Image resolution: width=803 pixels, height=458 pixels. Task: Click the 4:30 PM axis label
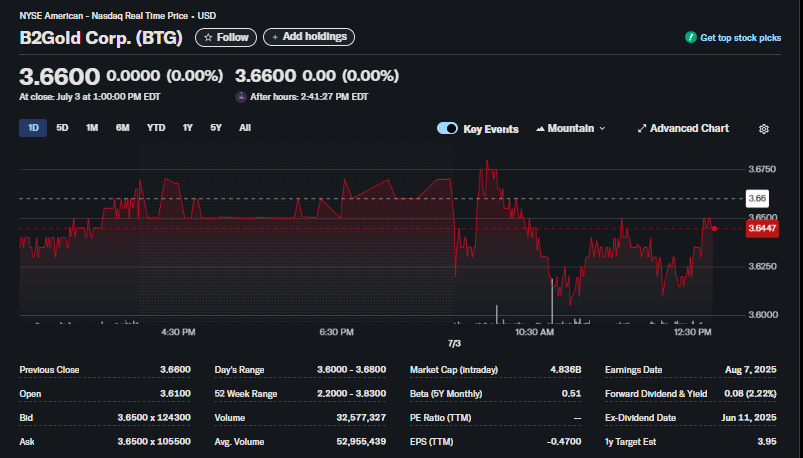tap(178, 332)
